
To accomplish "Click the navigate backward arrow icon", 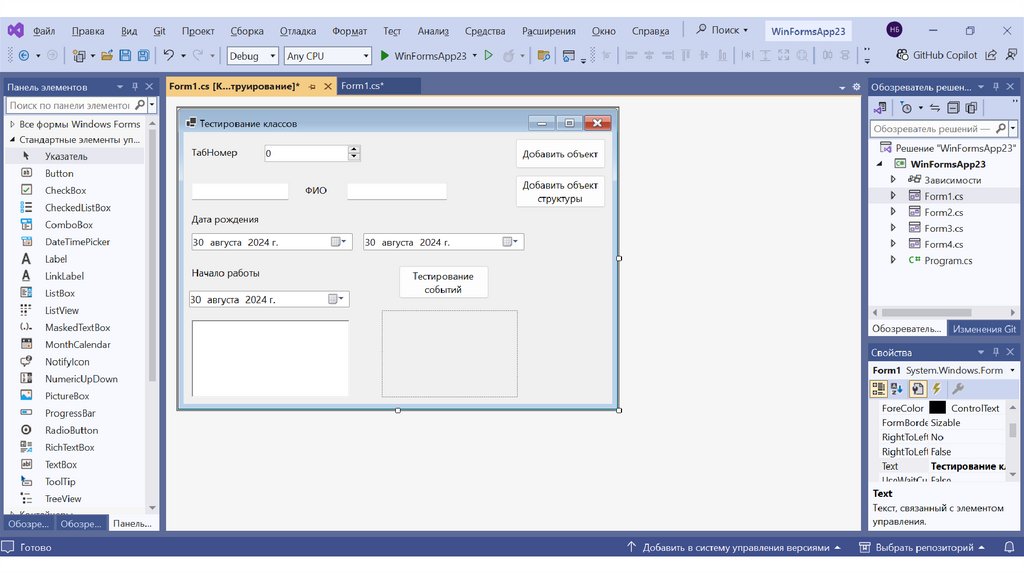I will 24,56.
